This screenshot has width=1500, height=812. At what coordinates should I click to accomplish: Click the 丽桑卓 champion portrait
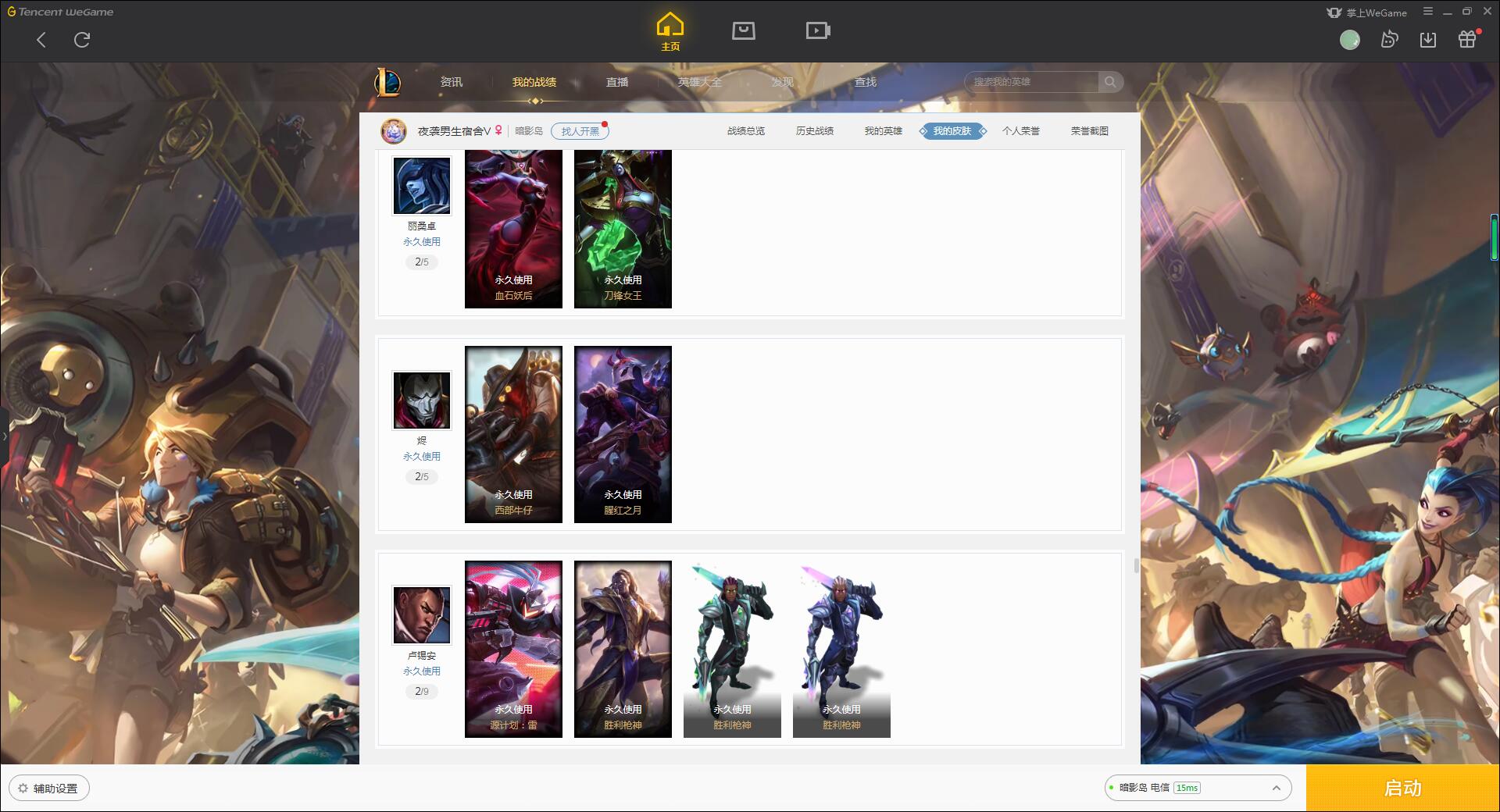422,186
